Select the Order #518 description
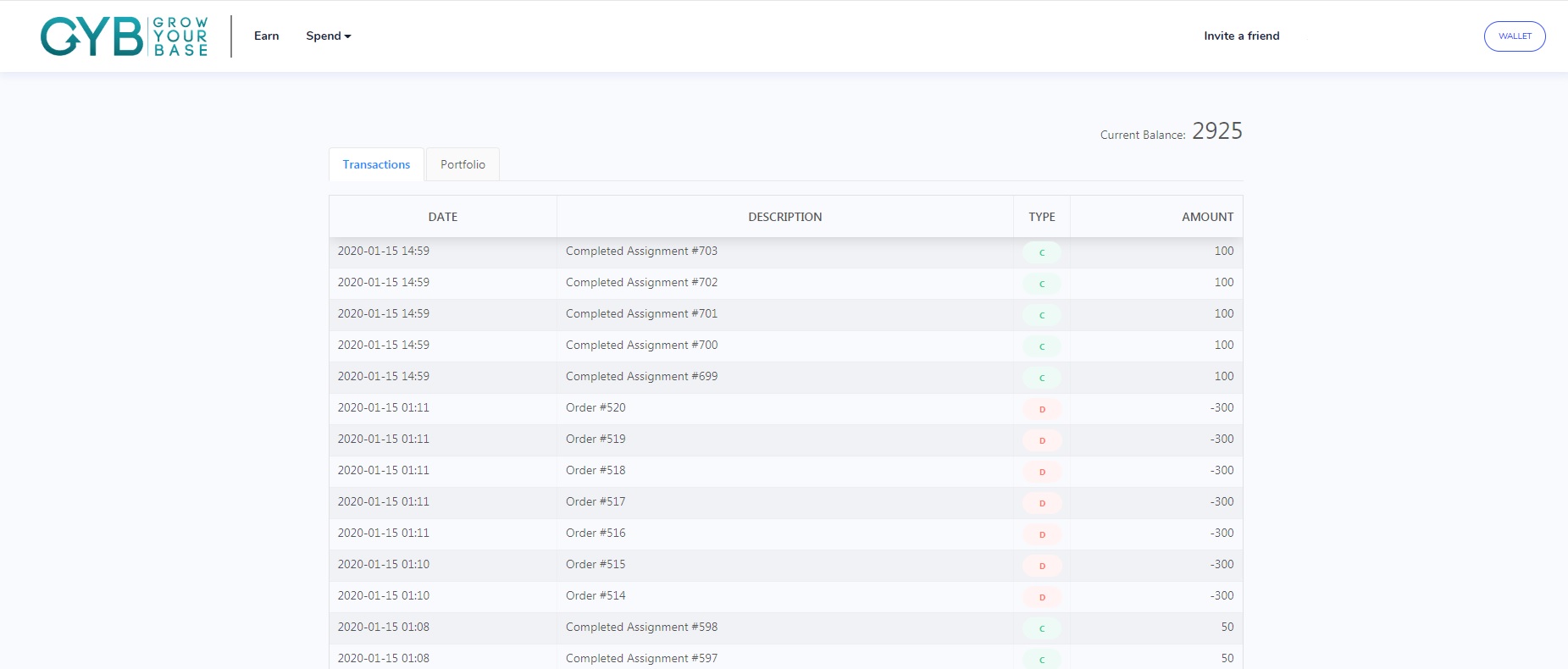Screen dimensions: 1568x669 click(x=596, y=470)
